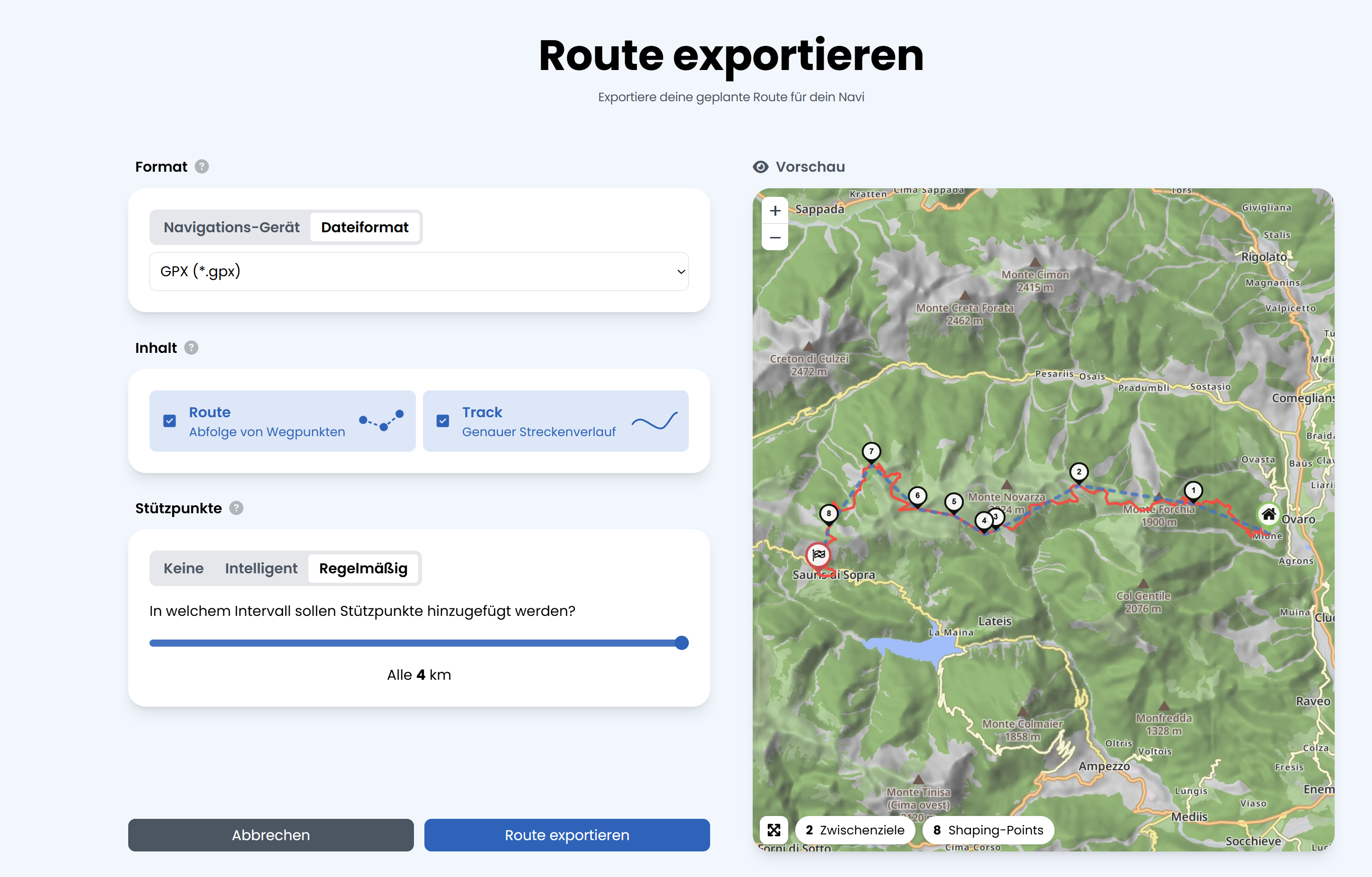The height and width of the screenshot is (877, 1372).
Task: Uncheck the Route checkbox
Action: tap(170, 421)
